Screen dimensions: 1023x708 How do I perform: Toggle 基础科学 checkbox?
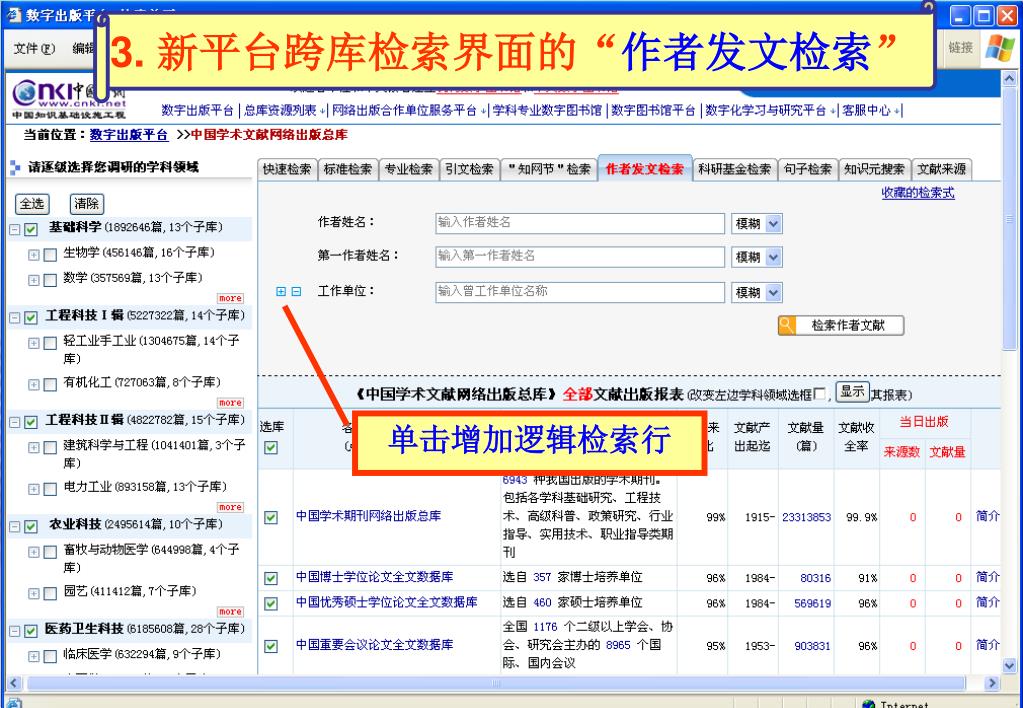[31, 230]
